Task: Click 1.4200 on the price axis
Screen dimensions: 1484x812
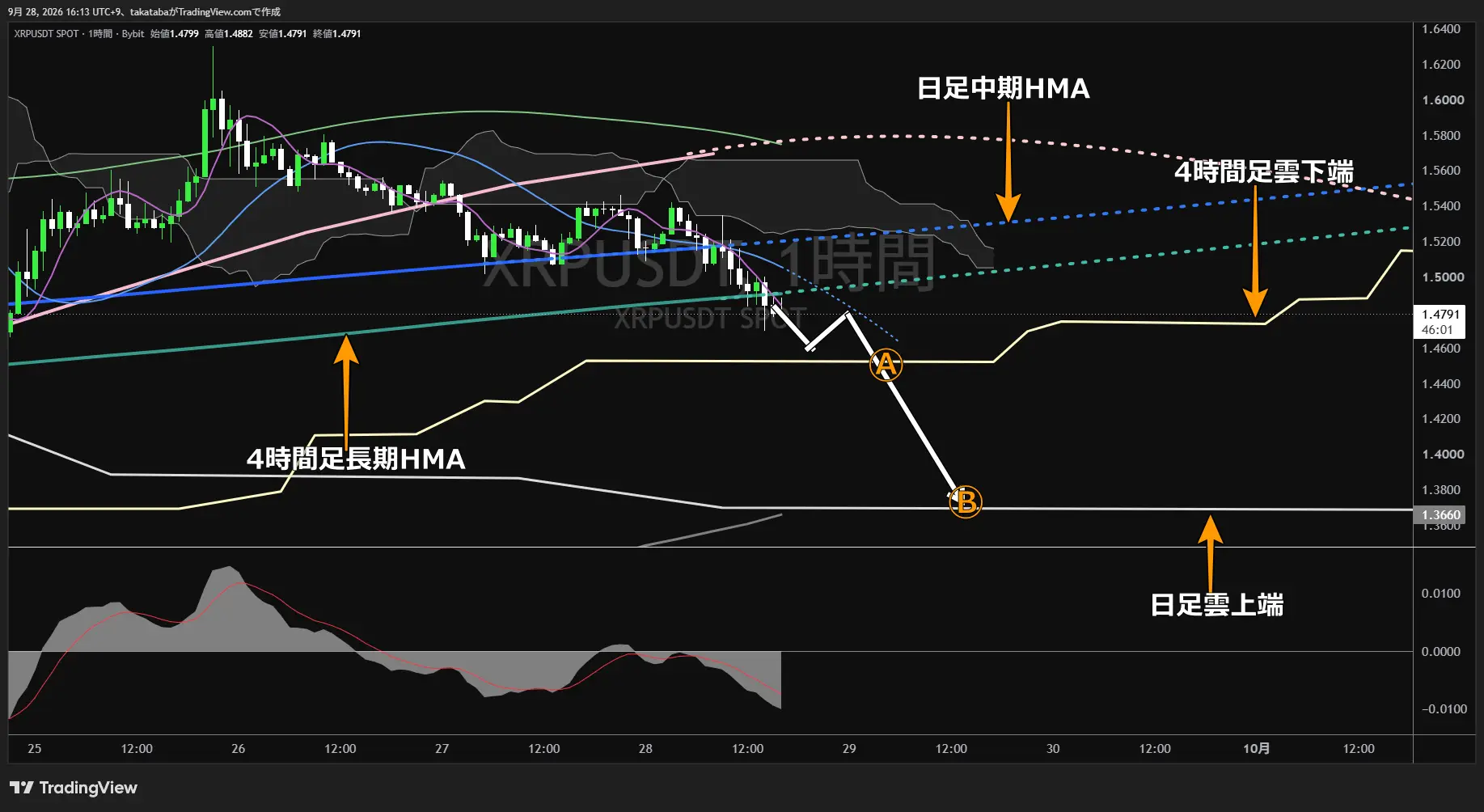Action: pyautogui.click(x=1441, y=419)
